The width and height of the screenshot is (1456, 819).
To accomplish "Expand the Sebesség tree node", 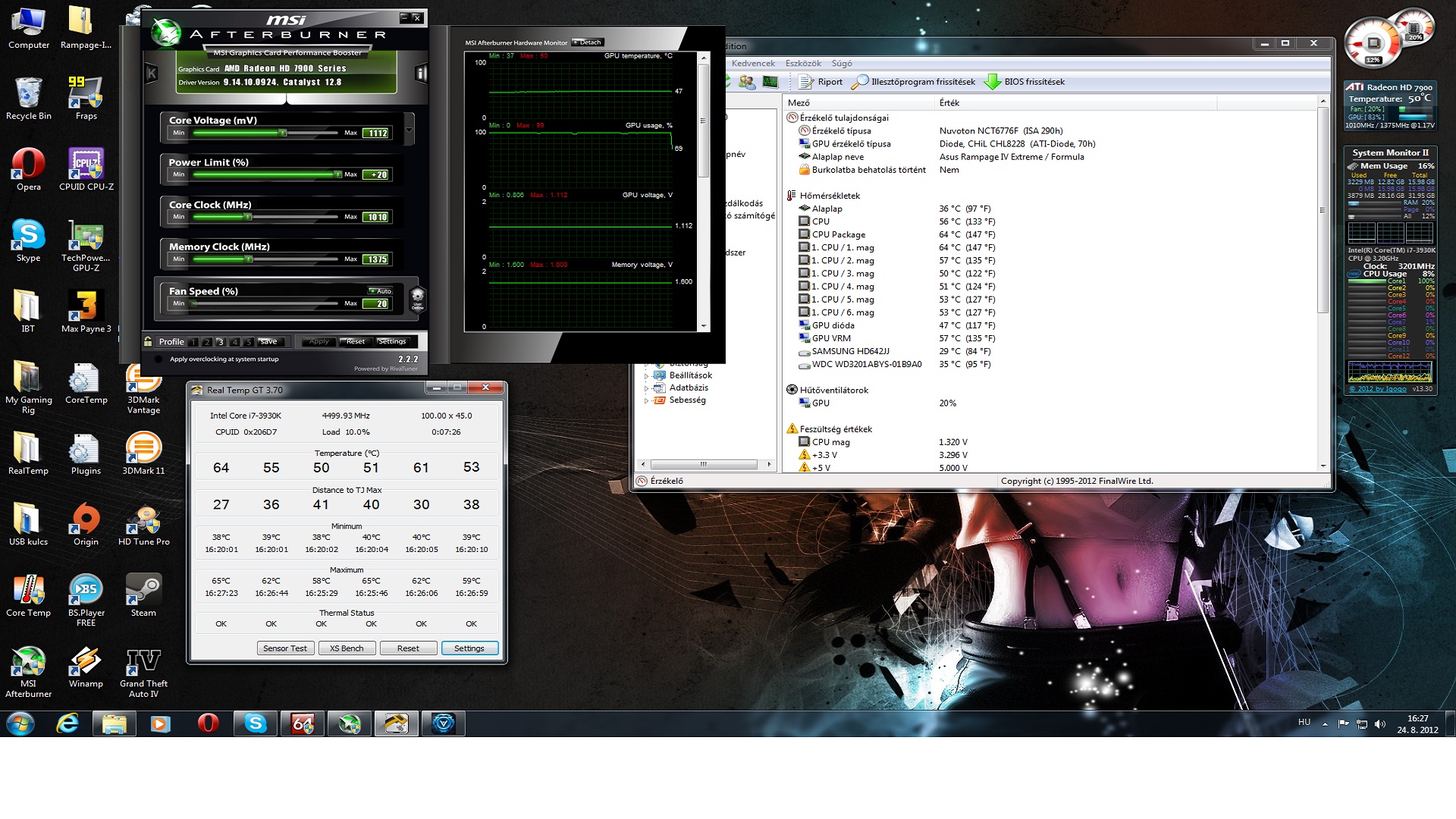I will point(647,400).
